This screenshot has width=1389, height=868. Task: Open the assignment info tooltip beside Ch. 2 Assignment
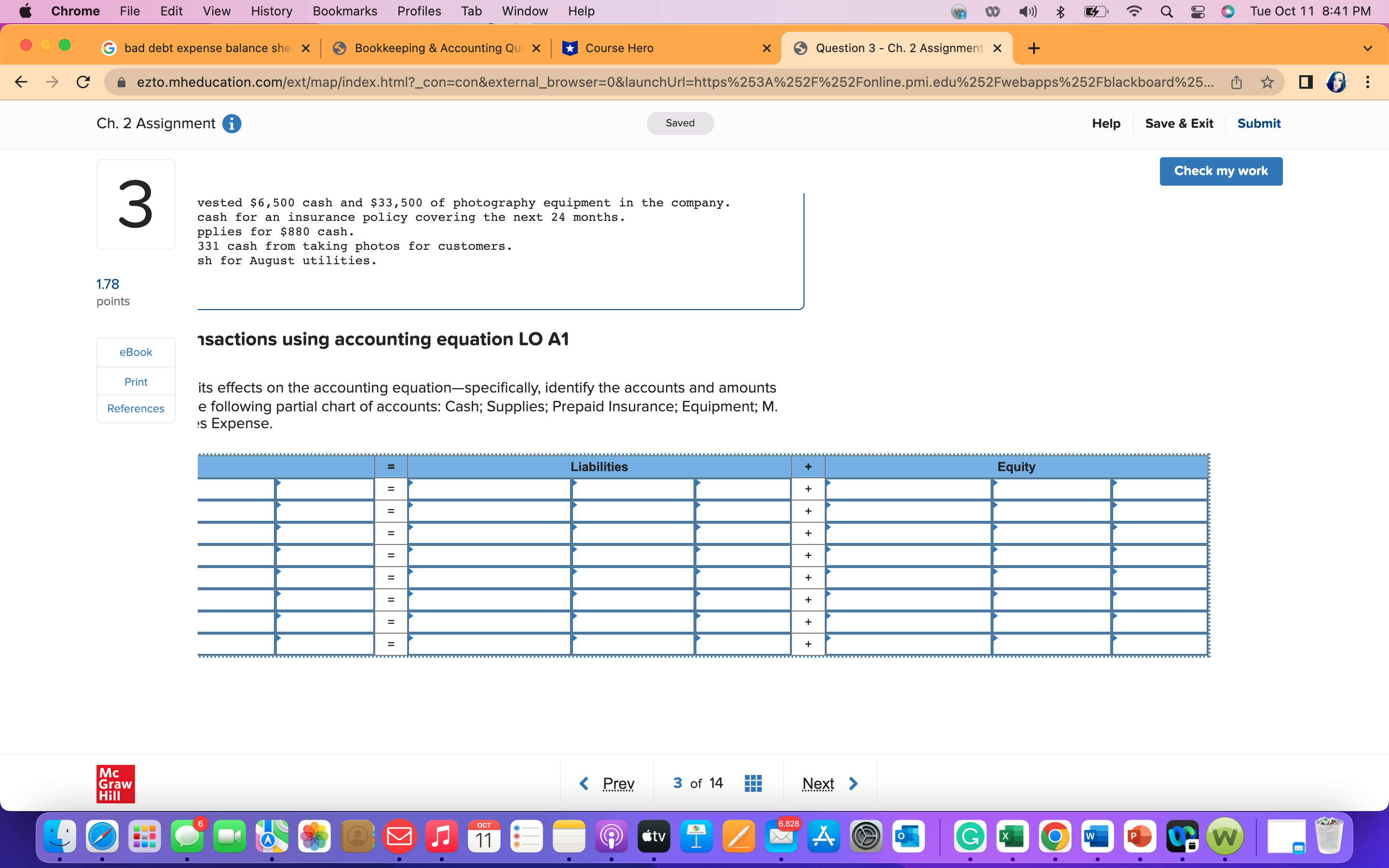click(232, 123)
